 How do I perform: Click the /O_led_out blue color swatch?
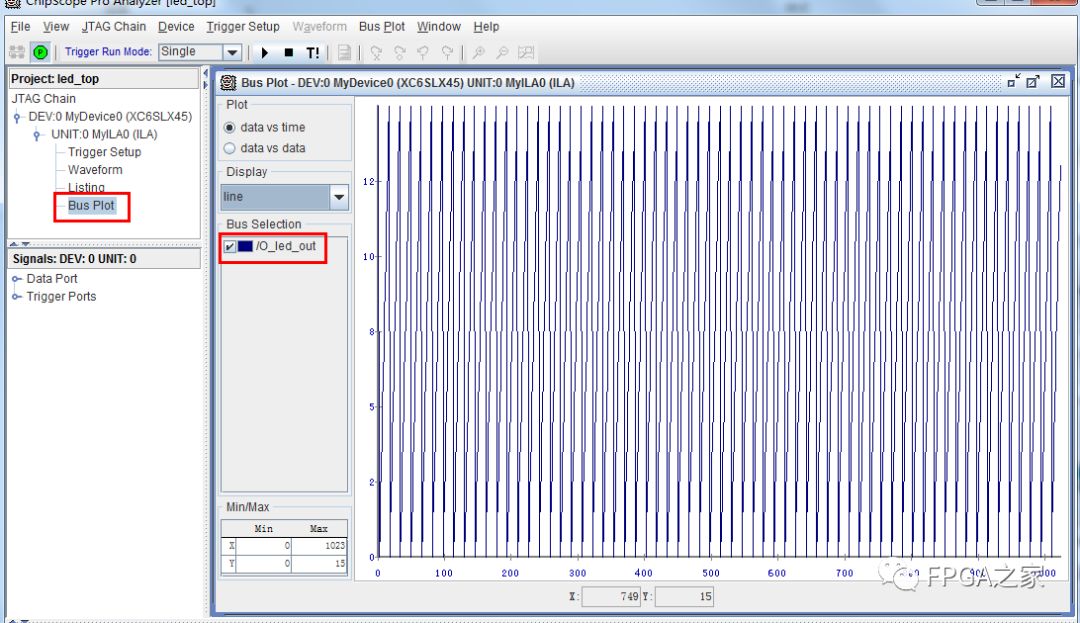click(x=245, y=246)
